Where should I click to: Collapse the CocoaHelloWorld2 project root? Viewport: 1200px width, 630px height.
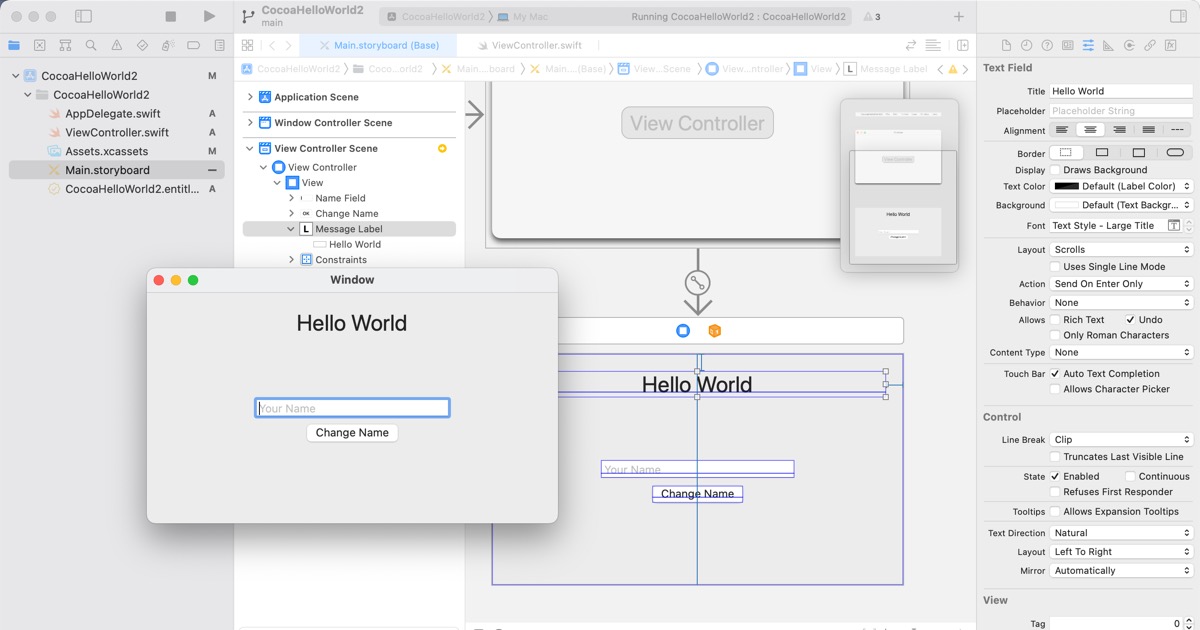[x=16, y=76]
